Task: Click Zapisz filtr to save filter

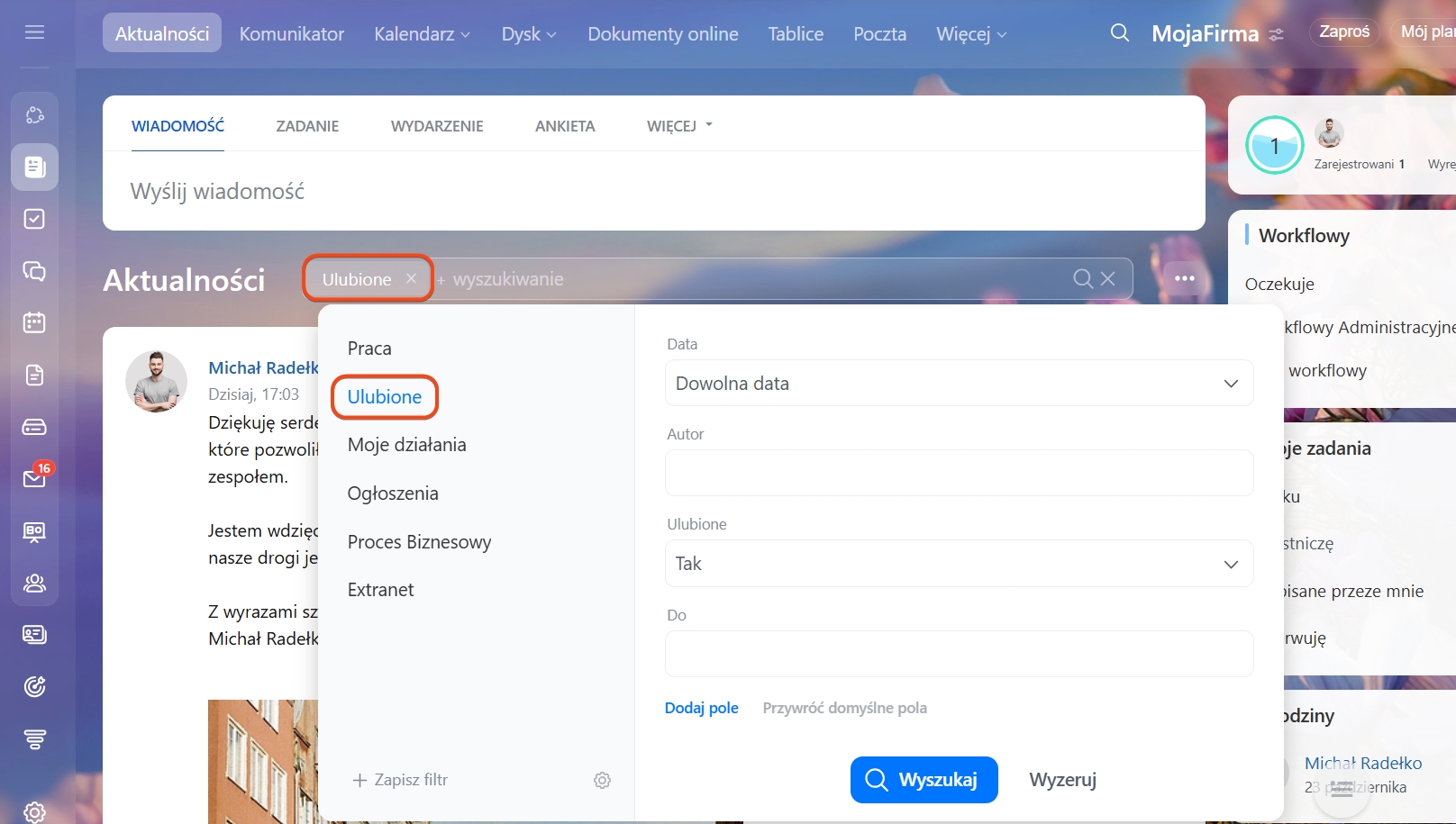Action: tap(400, 780)
